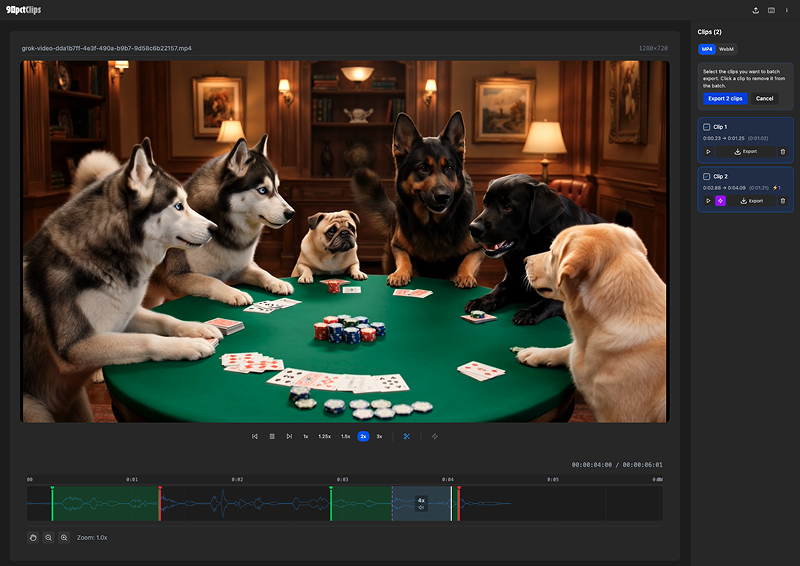Cancel the batch export

click(764, 99)
